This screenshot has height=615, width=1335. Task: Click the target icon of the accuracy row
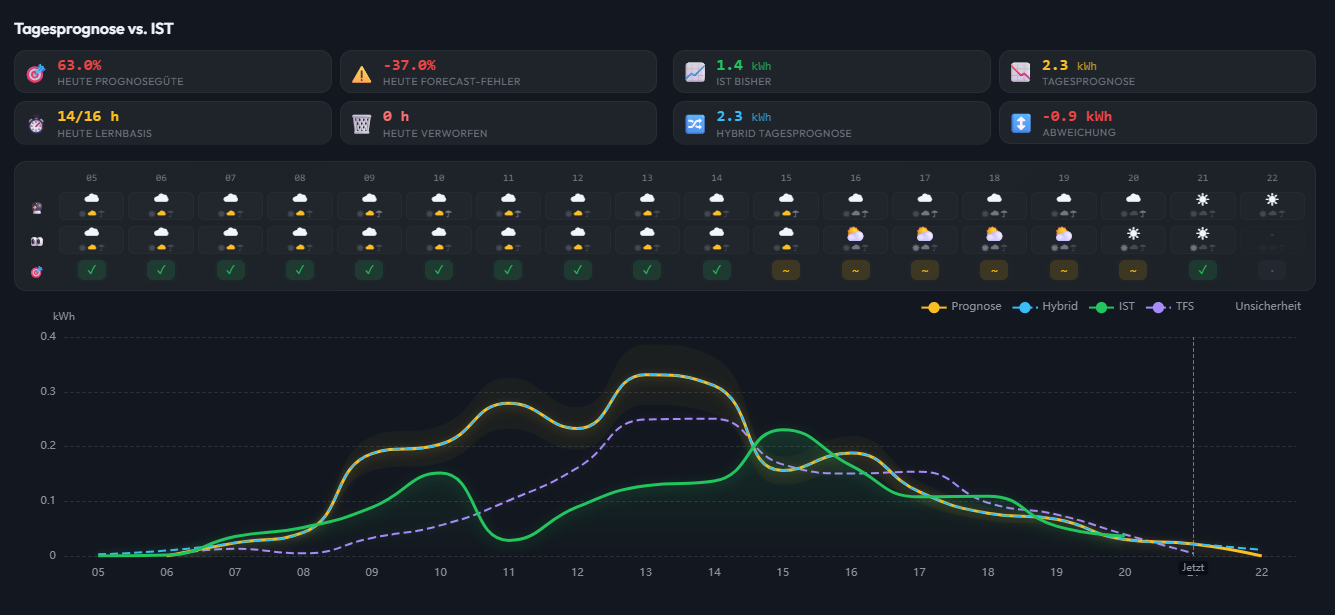37,270
